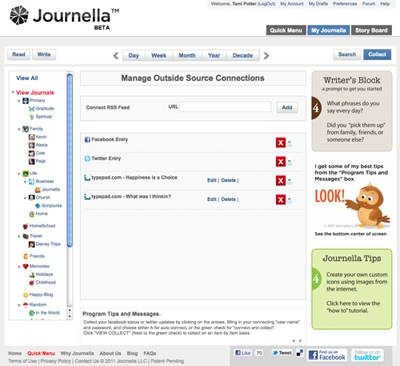Select the Year view tab

click(x=214, y=55)
